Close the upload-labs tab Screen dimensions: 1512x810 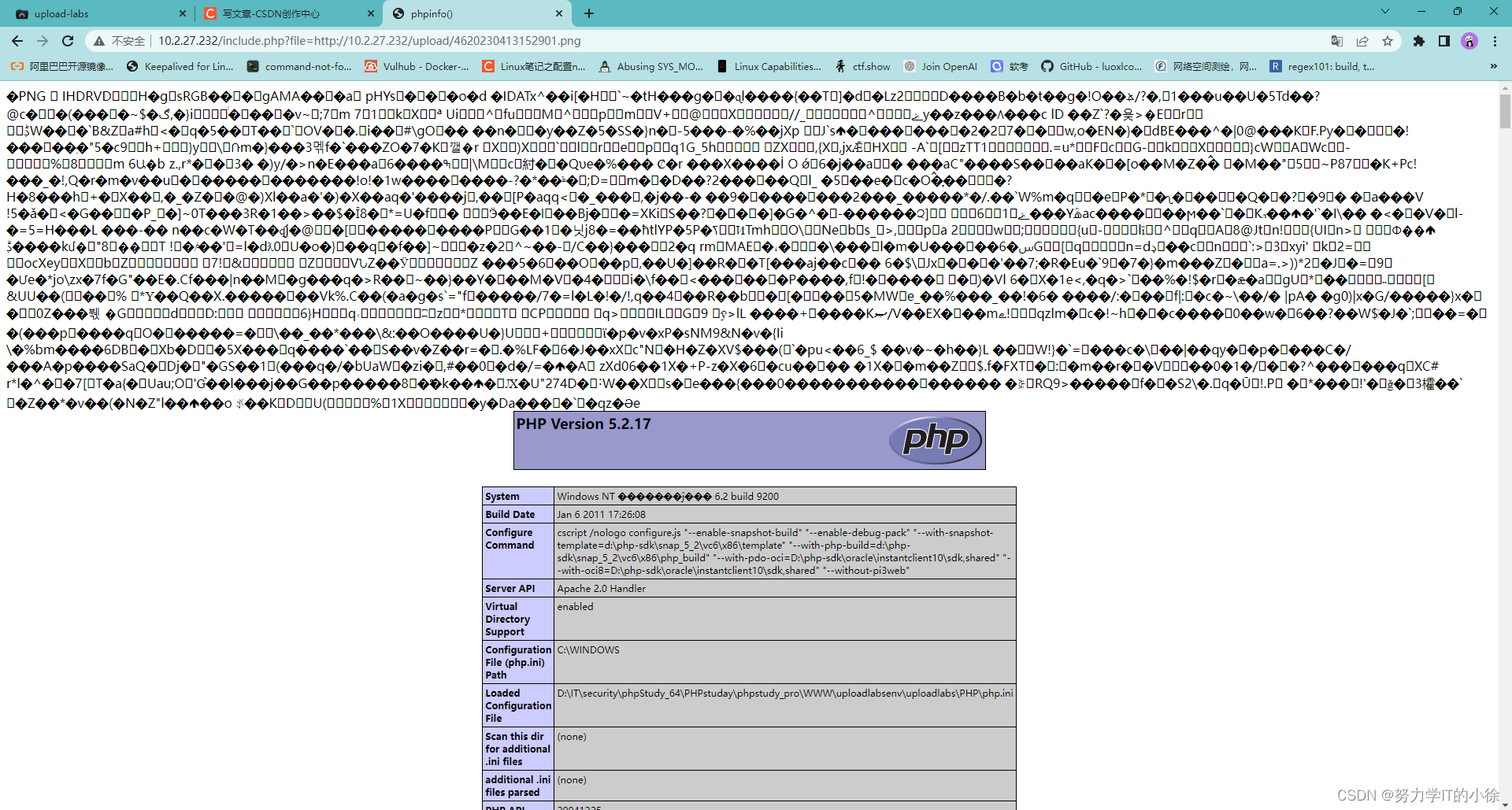pos(183,13)
